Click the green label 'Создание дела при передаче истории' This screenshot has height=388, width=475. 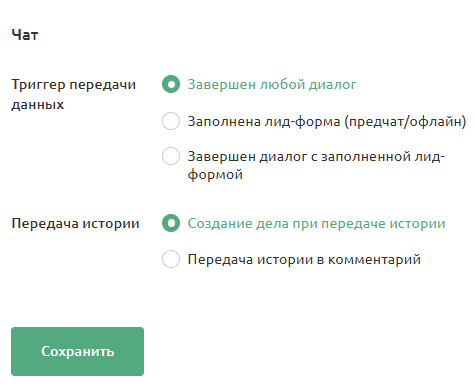(316, 223)
